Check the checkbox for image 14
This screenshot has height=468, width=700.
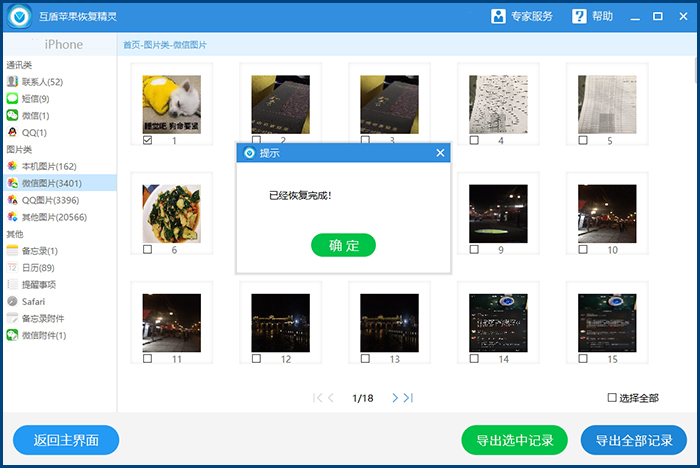tap(474, 358)
